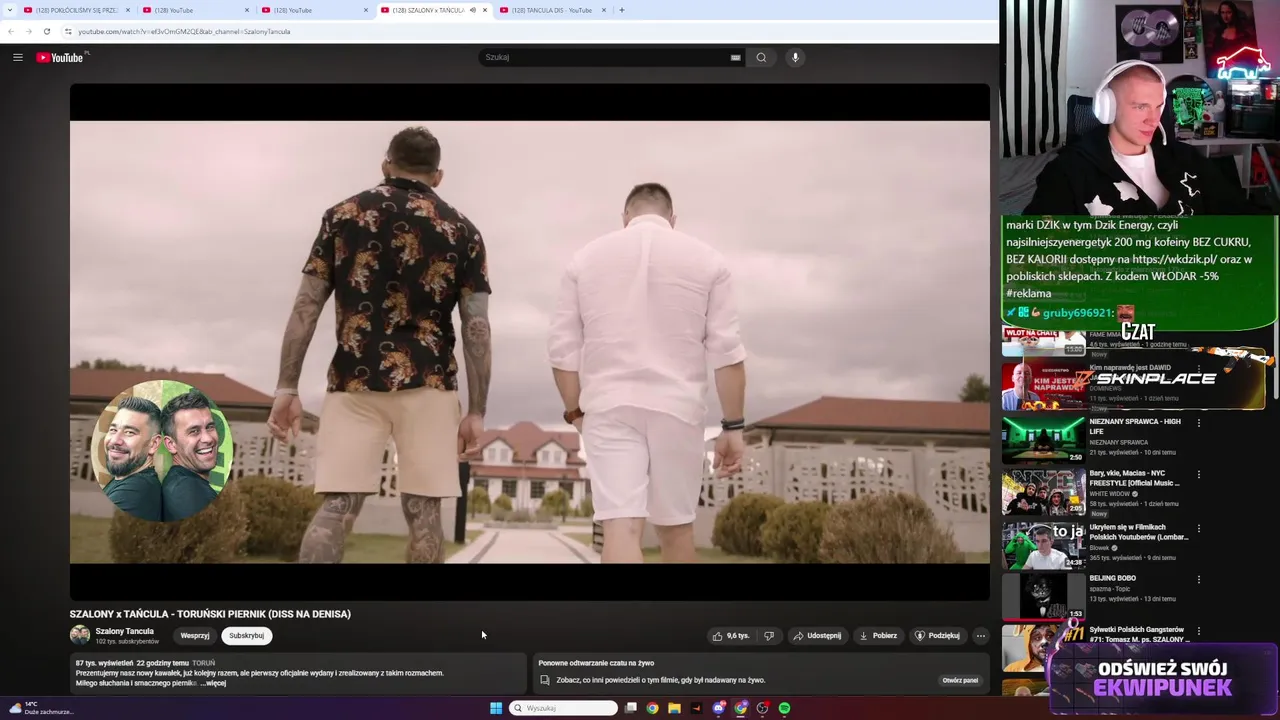Image resolution: width=1280 pixels, height=720 pixels.
Task: Go back in browser history
Action: pyautogui.click(x=11, y=31)
